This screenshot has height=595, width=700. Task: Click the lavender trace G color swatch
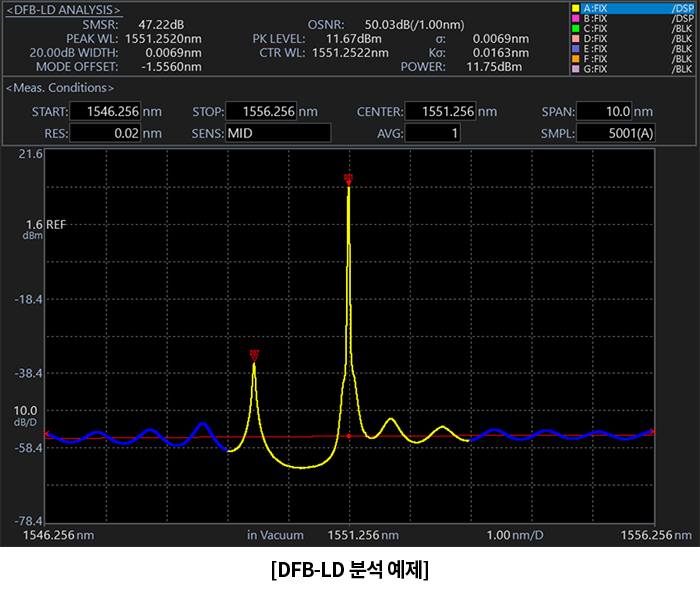tap(576, 69)
